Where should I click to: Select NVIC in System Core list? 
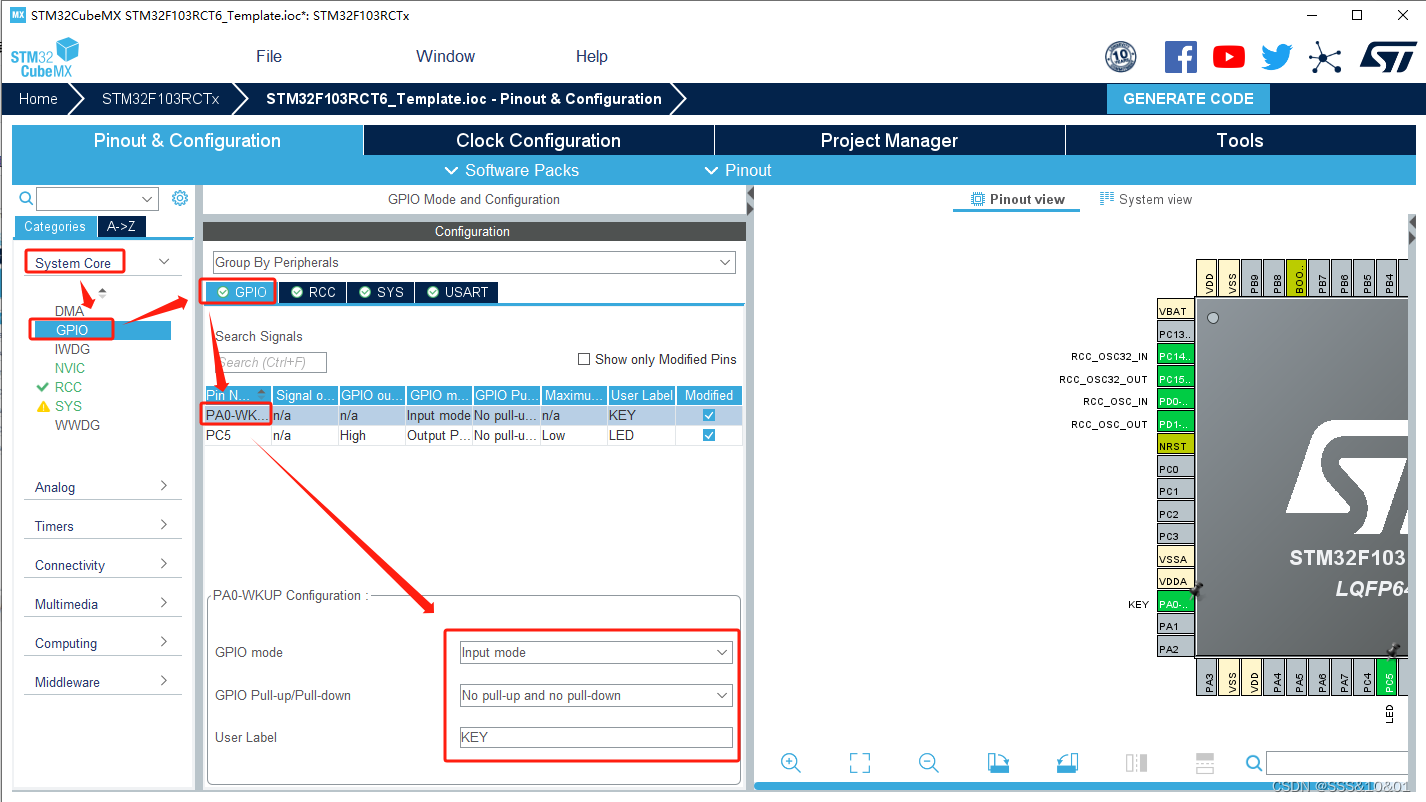tap(70, 368)
